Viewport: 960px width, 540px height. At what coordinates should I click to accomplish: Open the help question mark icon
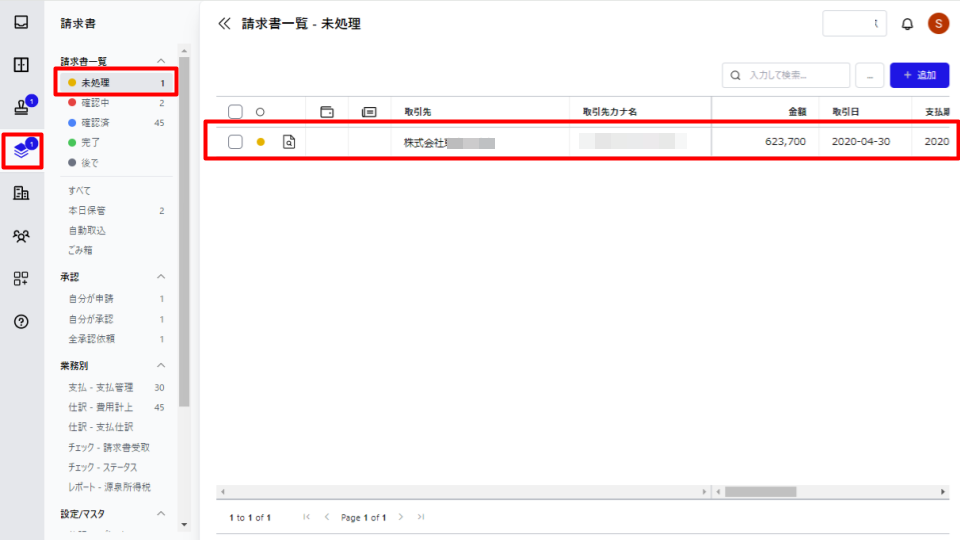pyautogui.click(x=21, y=321)
